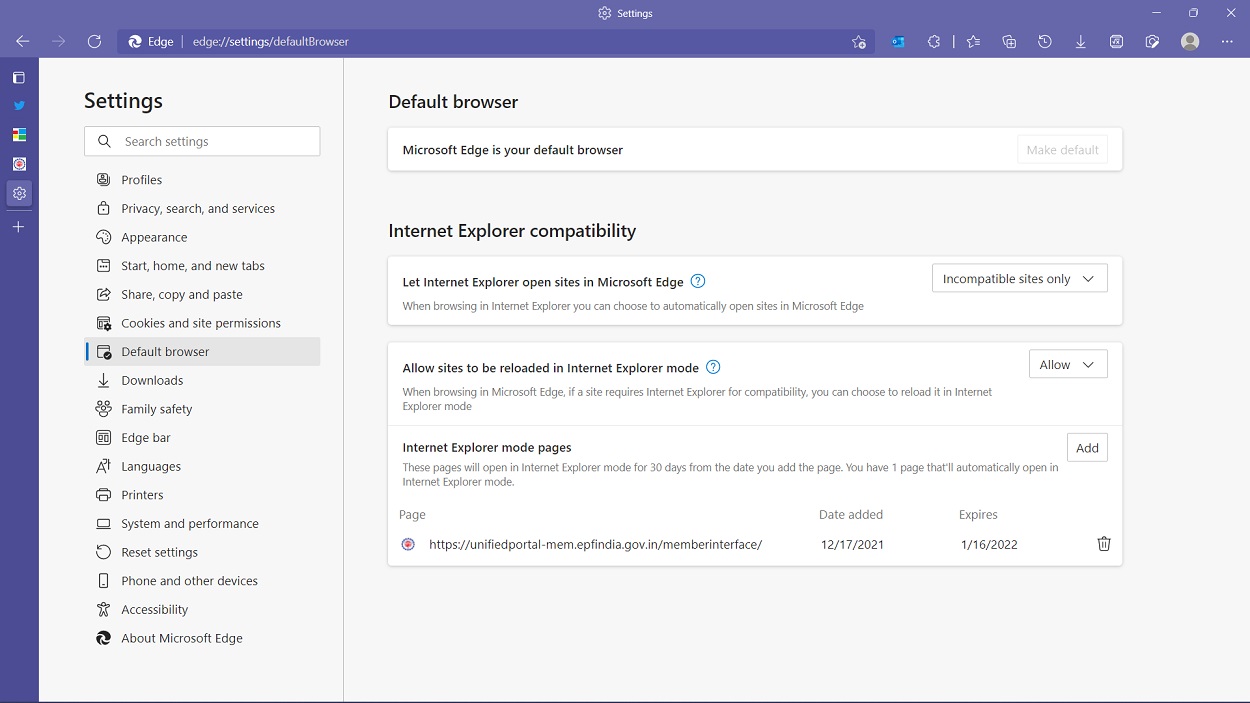The width and height of the screenshot is (1250, 703).
Task: Open Cookies and site permissions
Action: coord(202,323)
